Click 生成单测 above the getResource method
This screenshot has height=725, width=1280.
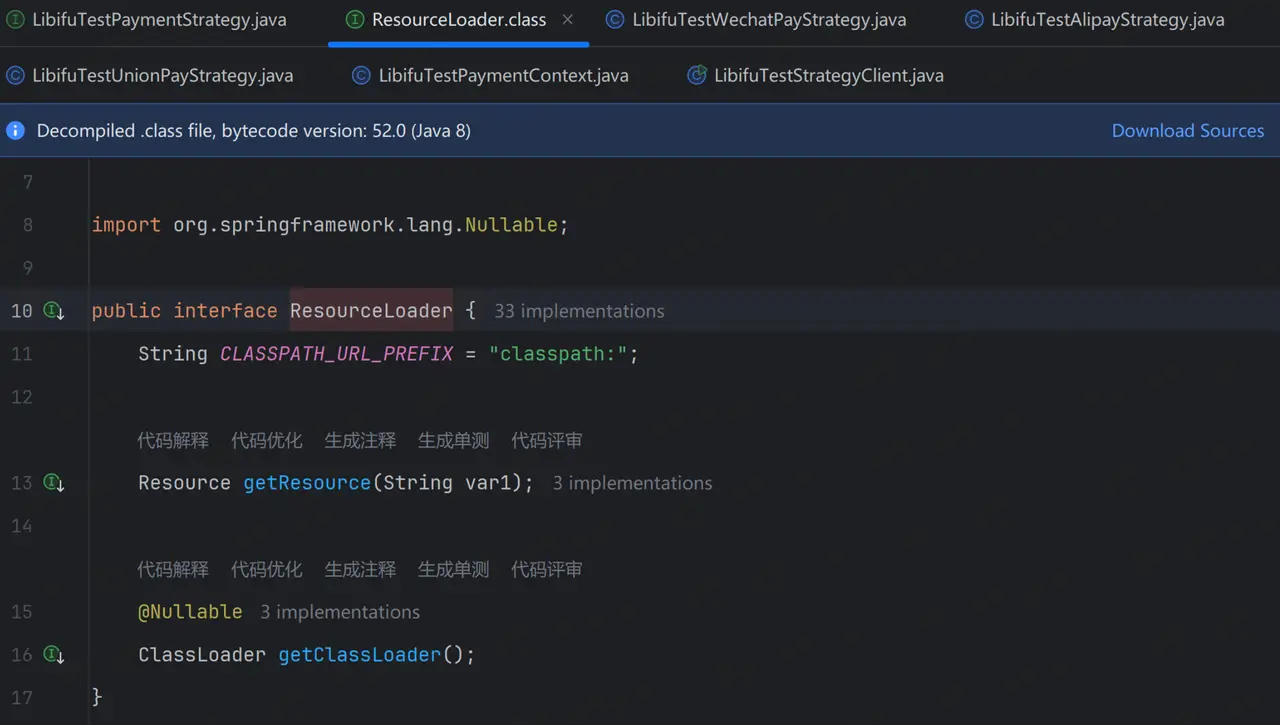point(453,440)
